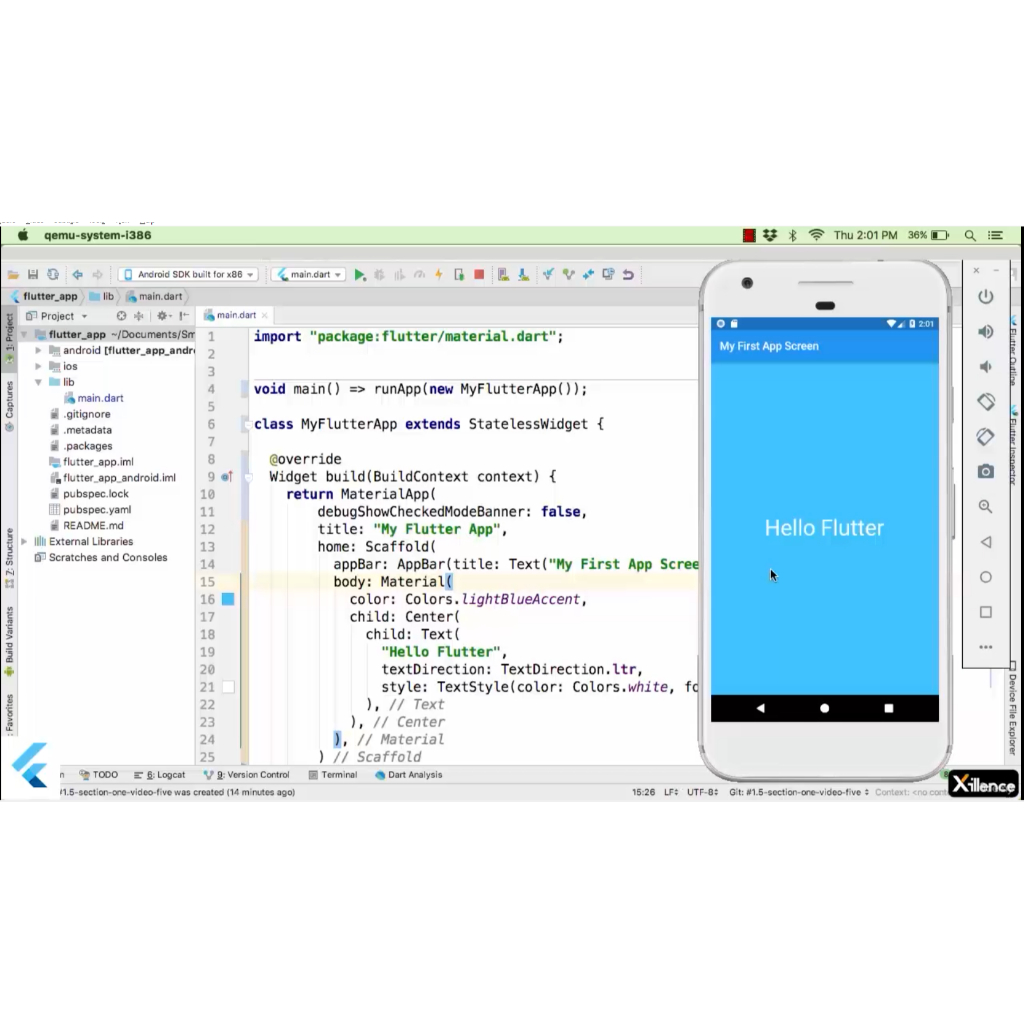Viewport: 1024px width, 1024px height.
Task: Run main.dart with the green play icon
Action: (359, 275)
